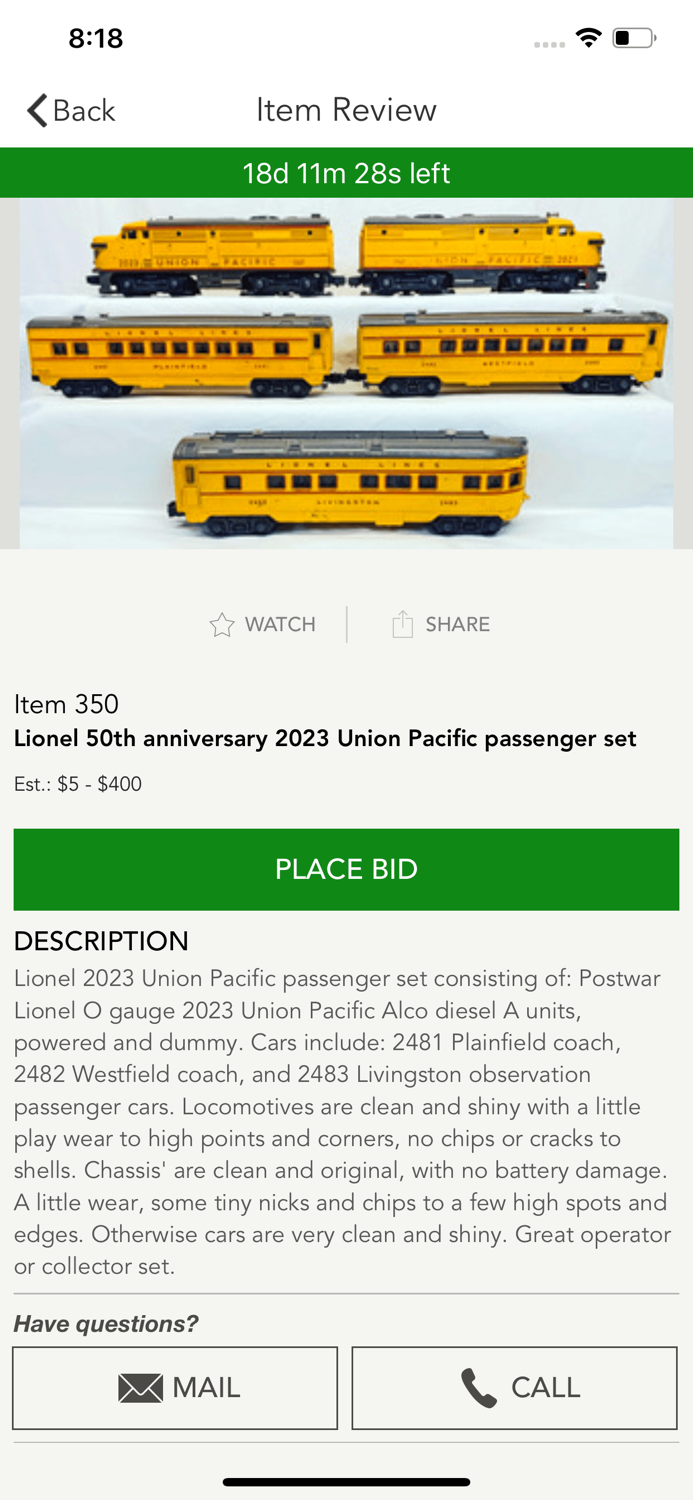Tap the home indicator bar

coord(346,1481)
